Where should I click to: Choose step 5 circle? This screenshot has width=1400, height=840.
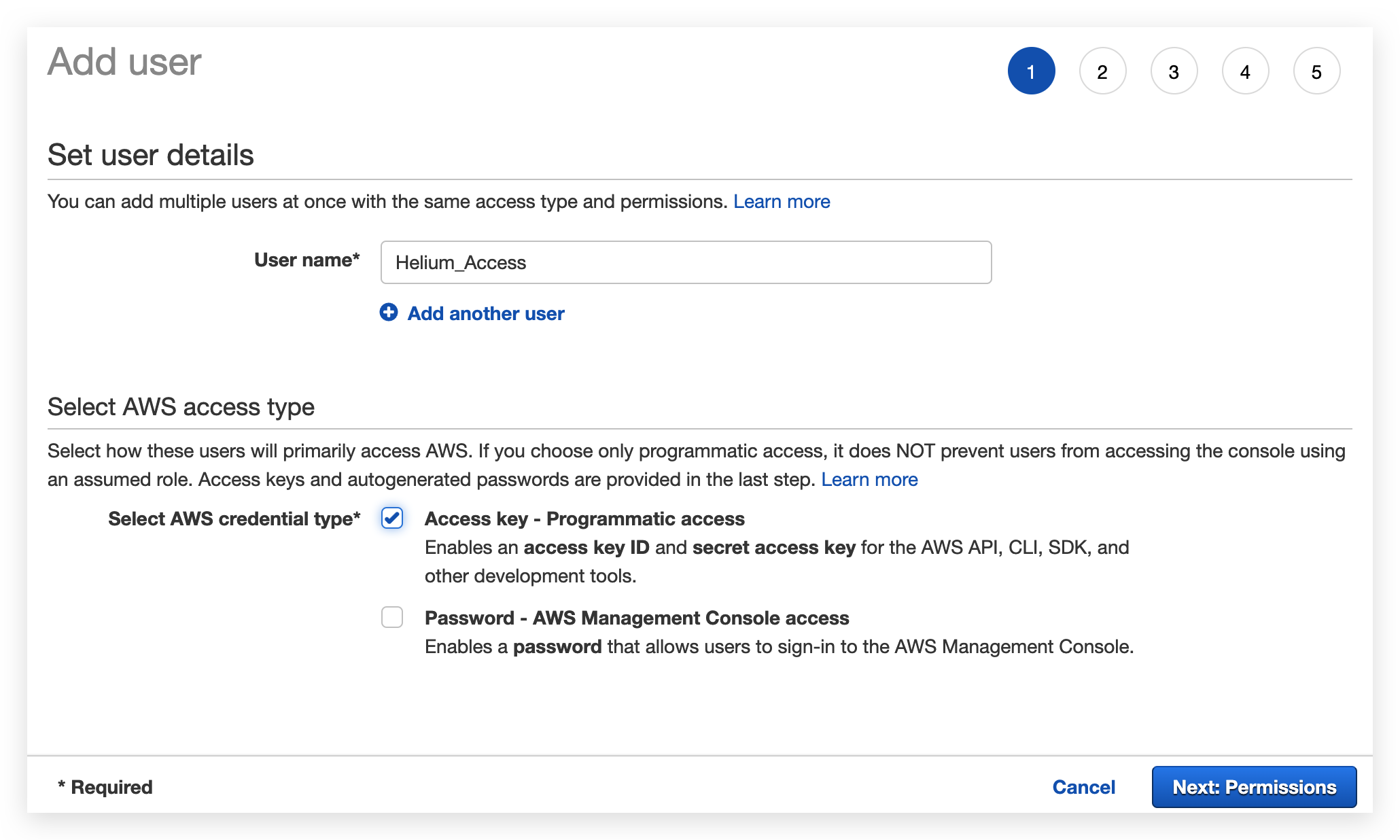pyautogui.click(x=1316, y=71)
